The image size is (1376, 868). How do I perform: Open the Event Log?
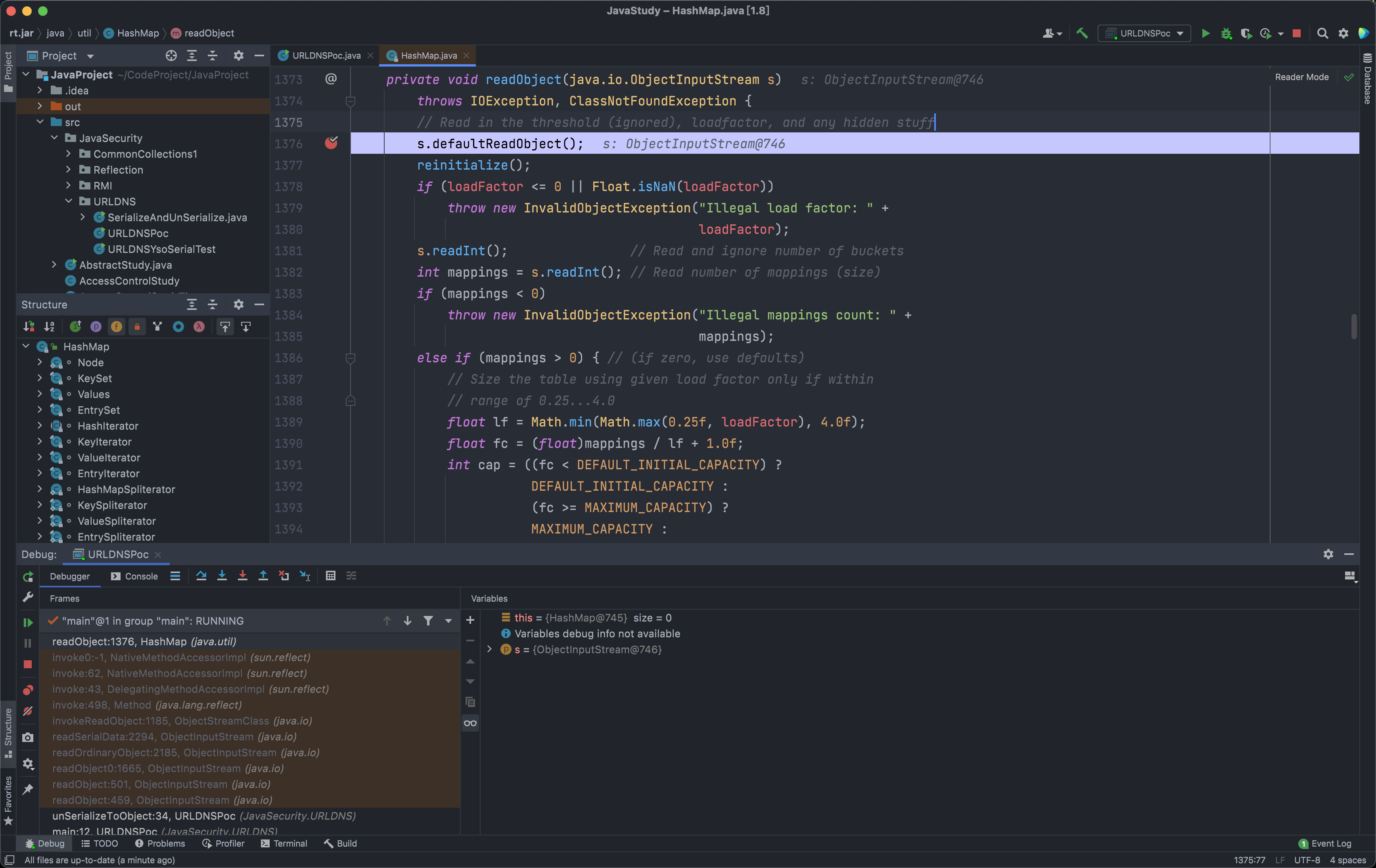[1325, 843]
